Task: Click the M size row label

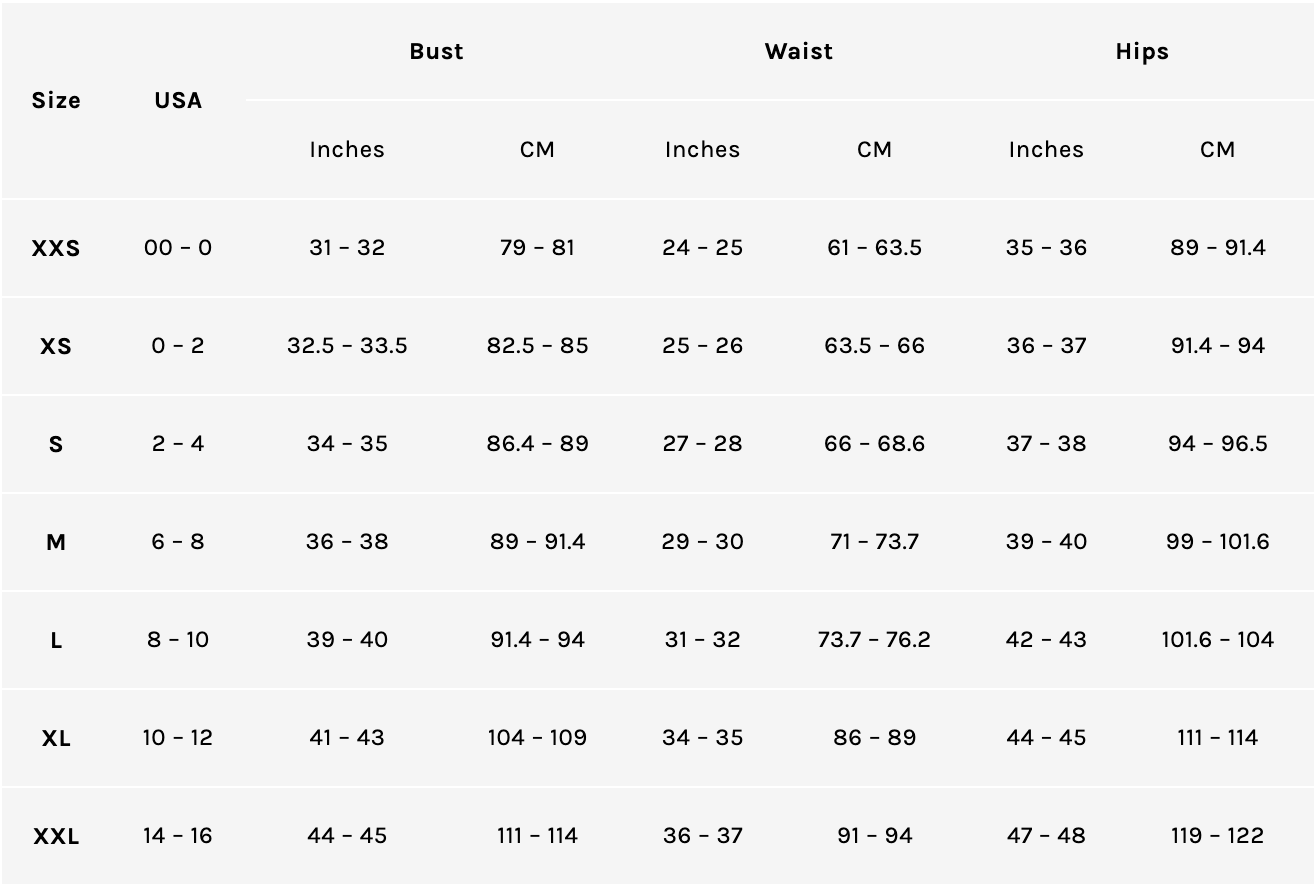Action: (56, 542)
